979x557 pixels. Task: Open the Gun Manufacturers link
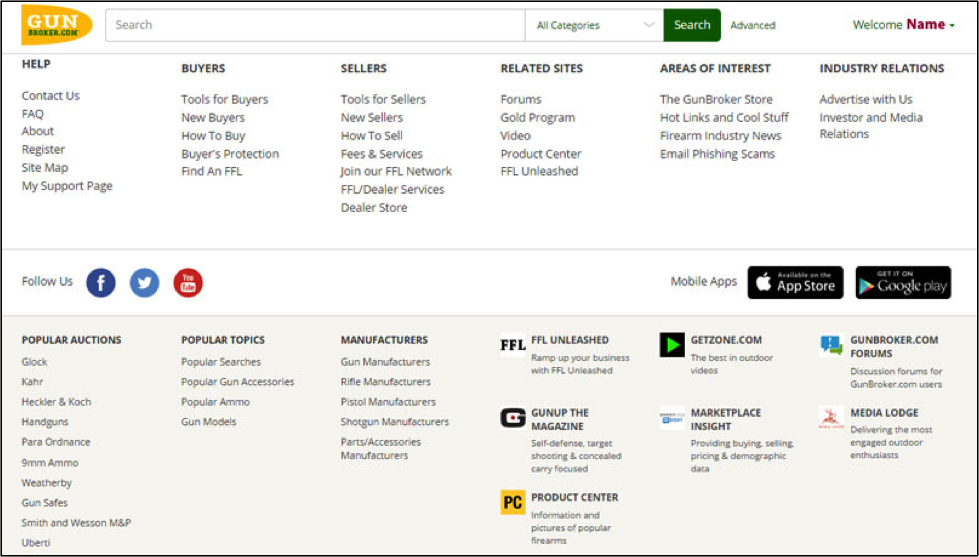click(x=385, y=362)
